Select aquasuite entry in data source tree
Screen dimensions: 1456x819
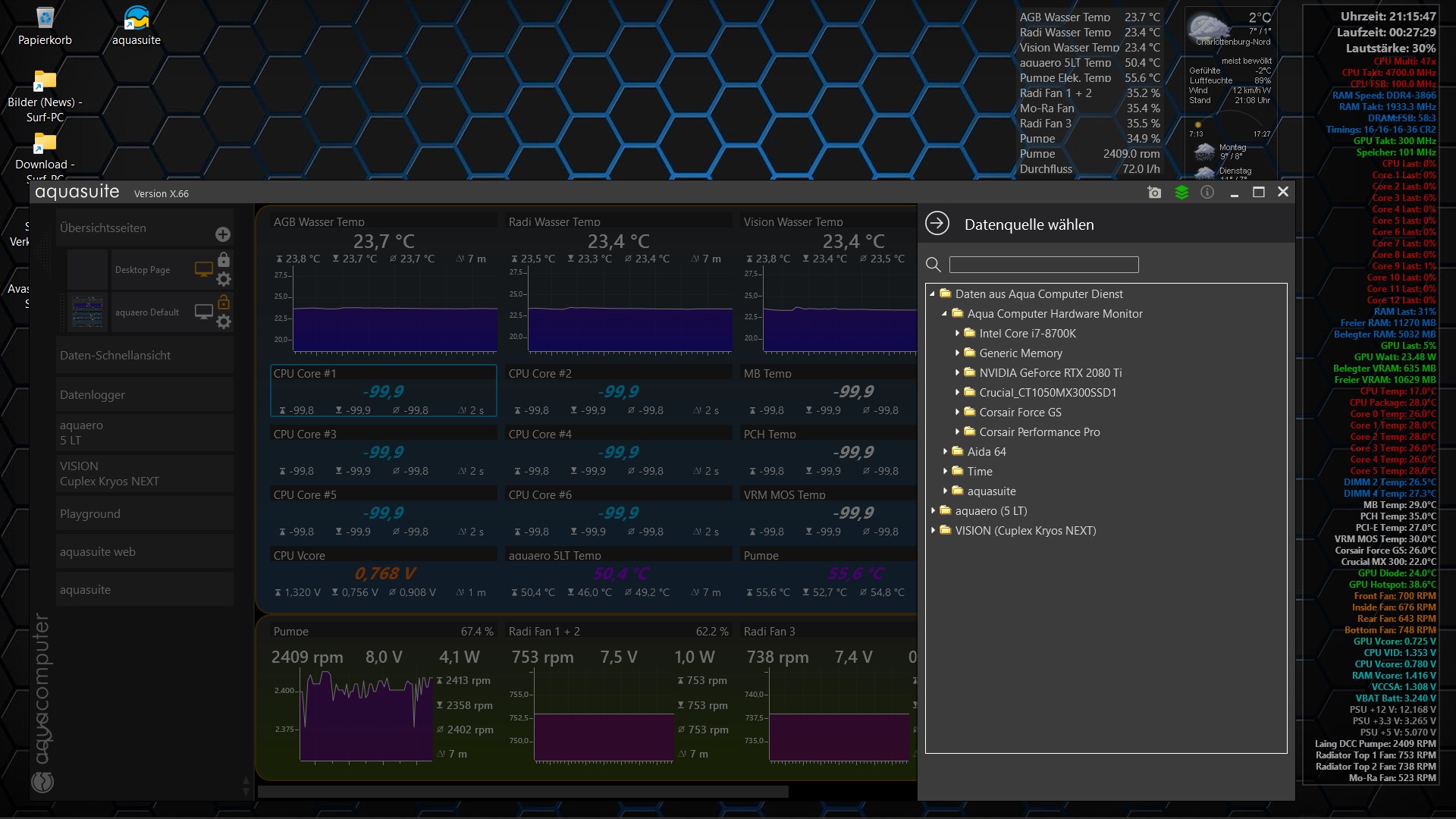coord(991,491)
